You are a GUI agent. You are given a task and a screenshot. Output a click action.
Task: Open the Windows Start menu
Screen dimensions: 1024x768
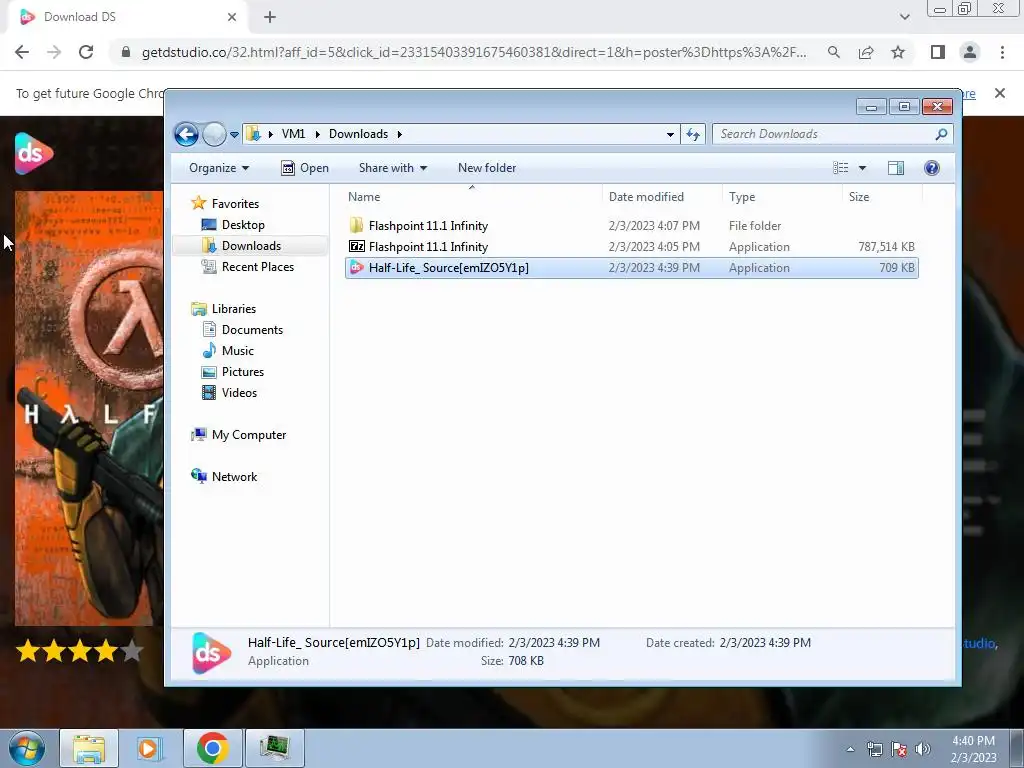[27, 748]
